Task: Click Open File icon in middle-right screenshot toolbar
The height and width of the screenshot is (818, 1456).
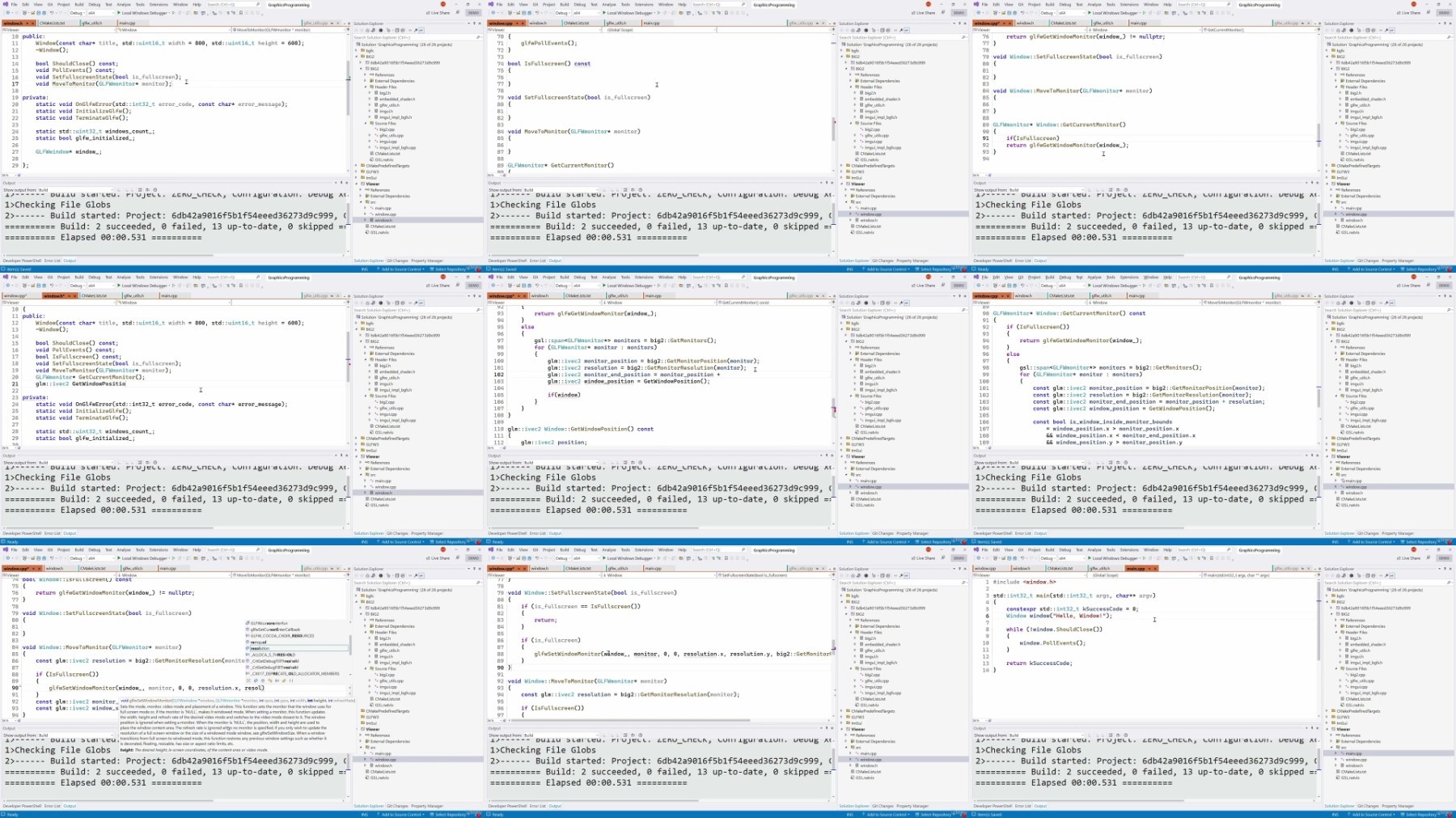Action: 1005,286
